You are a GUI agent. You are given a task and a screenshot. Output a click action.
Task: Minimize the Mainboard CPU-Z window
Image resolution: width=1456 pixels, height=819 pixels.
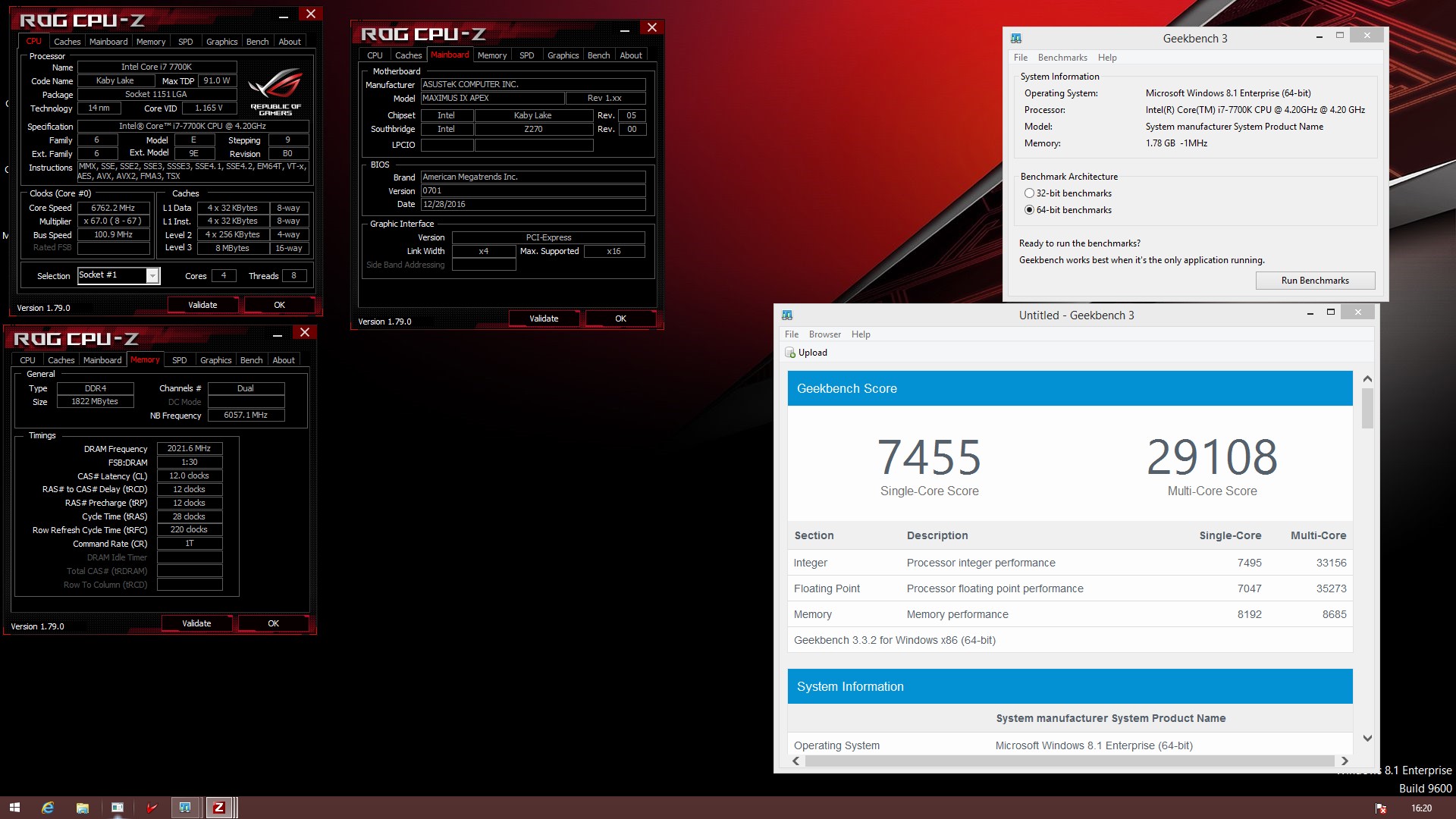click(x=625, y=29)
